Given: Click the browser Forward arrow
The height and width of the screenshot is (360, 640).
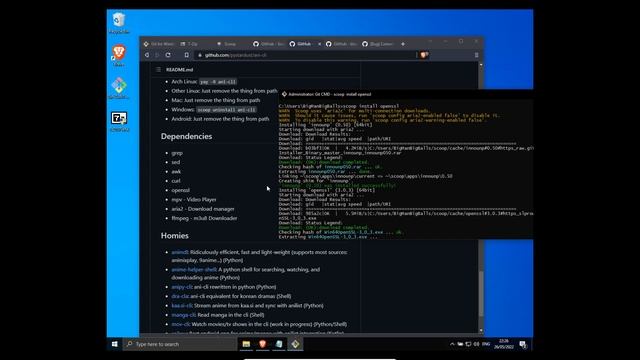Looking at the screenshot, I should 157,55.
